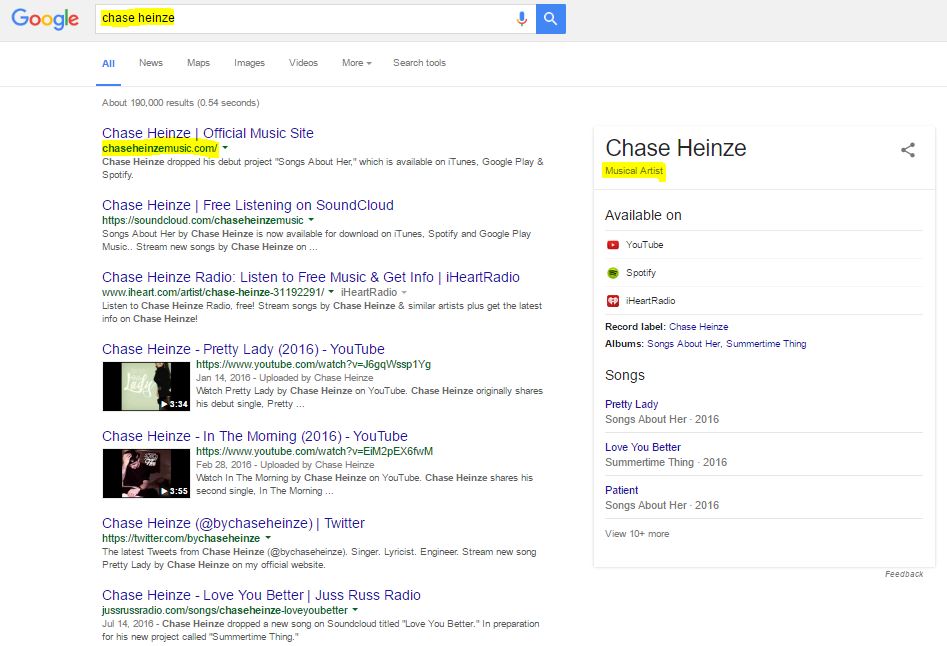Open Chase Heinze Official Music Site result
This screenshot has width=947, height=646.
[208, 133]
